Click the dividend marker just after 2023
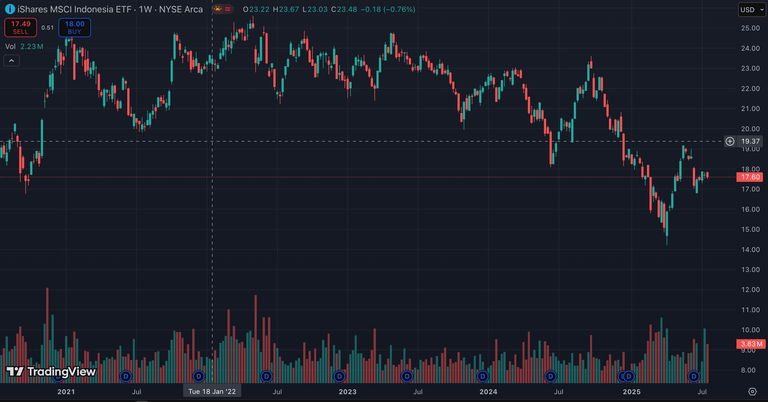Image resolution: width=768 pixels, height=402 pixels. [406, 376]
